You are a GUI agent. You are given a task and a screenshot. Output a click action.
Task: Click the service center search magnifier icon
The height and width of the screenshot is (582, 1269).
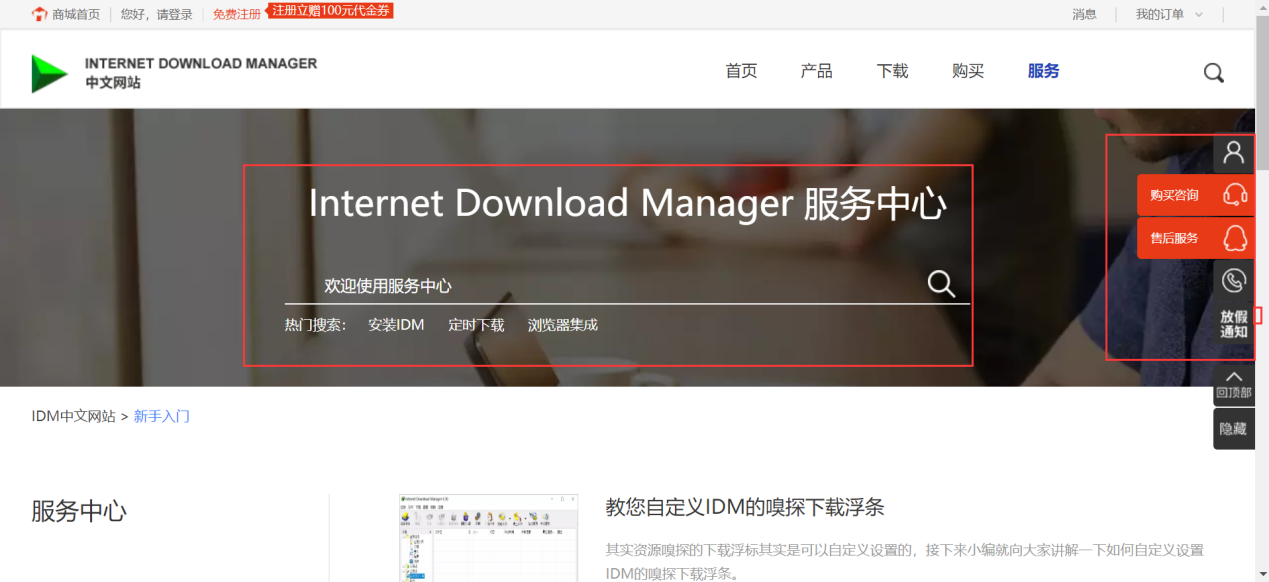(941, 284)
